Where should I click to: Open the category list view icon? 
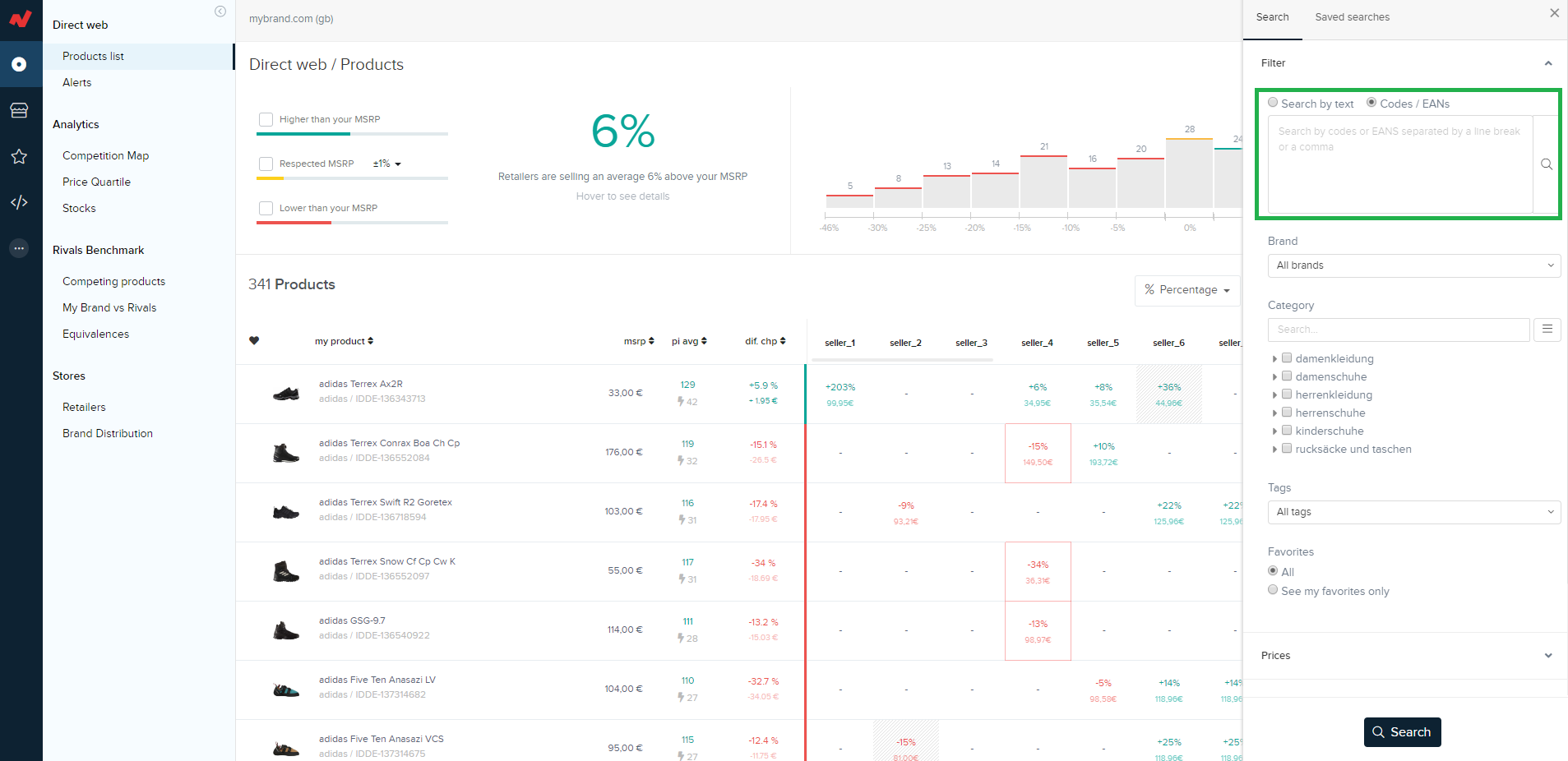pyautogui.click(x=1547, y=330)
